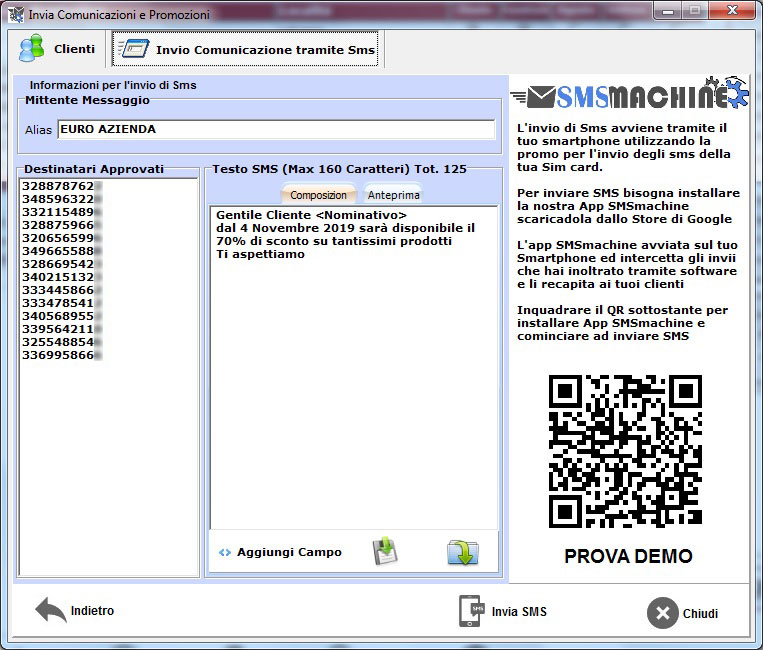Select recipient number starting 340568955

[x=62, y=316]
